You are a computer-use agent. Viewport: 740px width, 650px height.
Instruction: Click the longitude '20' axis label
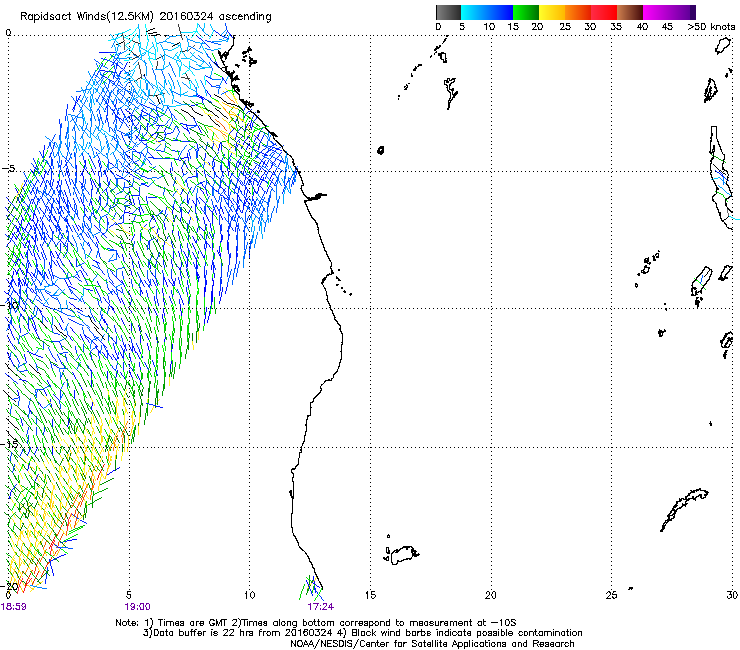tap(491, 595)
